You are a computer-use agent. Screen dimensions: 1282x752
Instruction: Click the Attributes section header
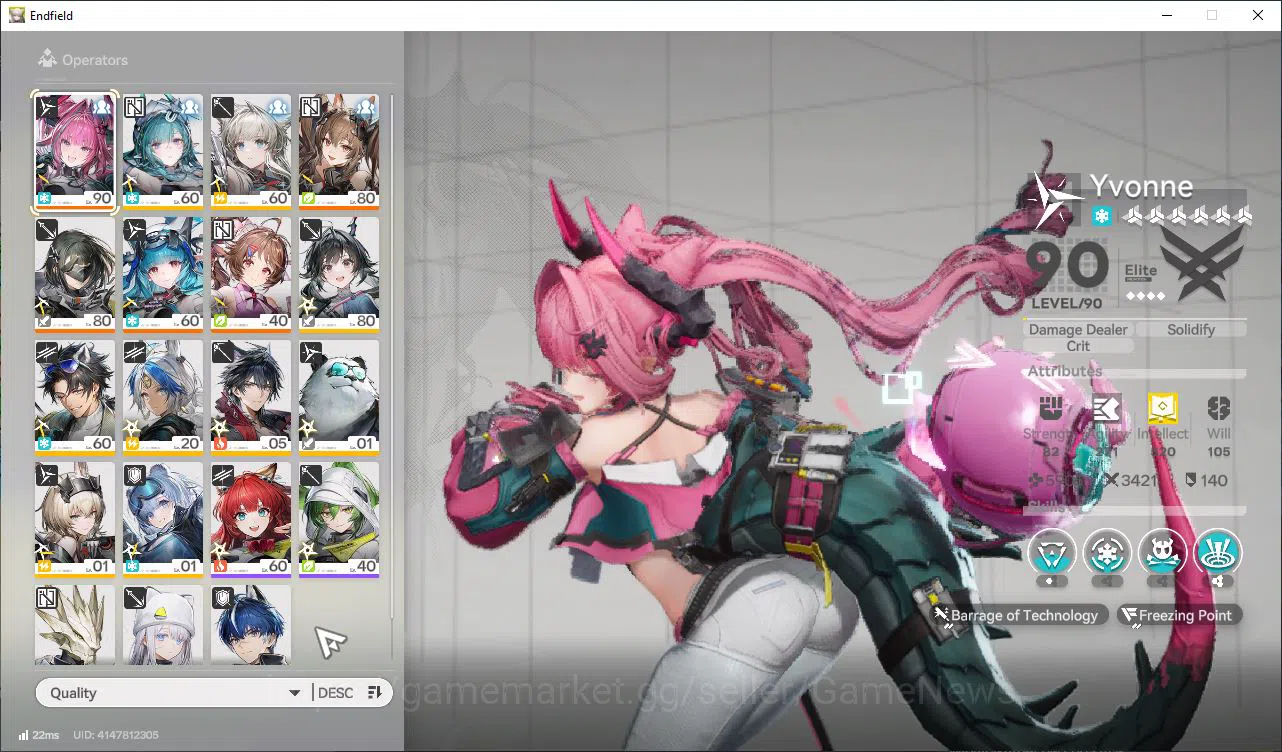click(1065, 371)
